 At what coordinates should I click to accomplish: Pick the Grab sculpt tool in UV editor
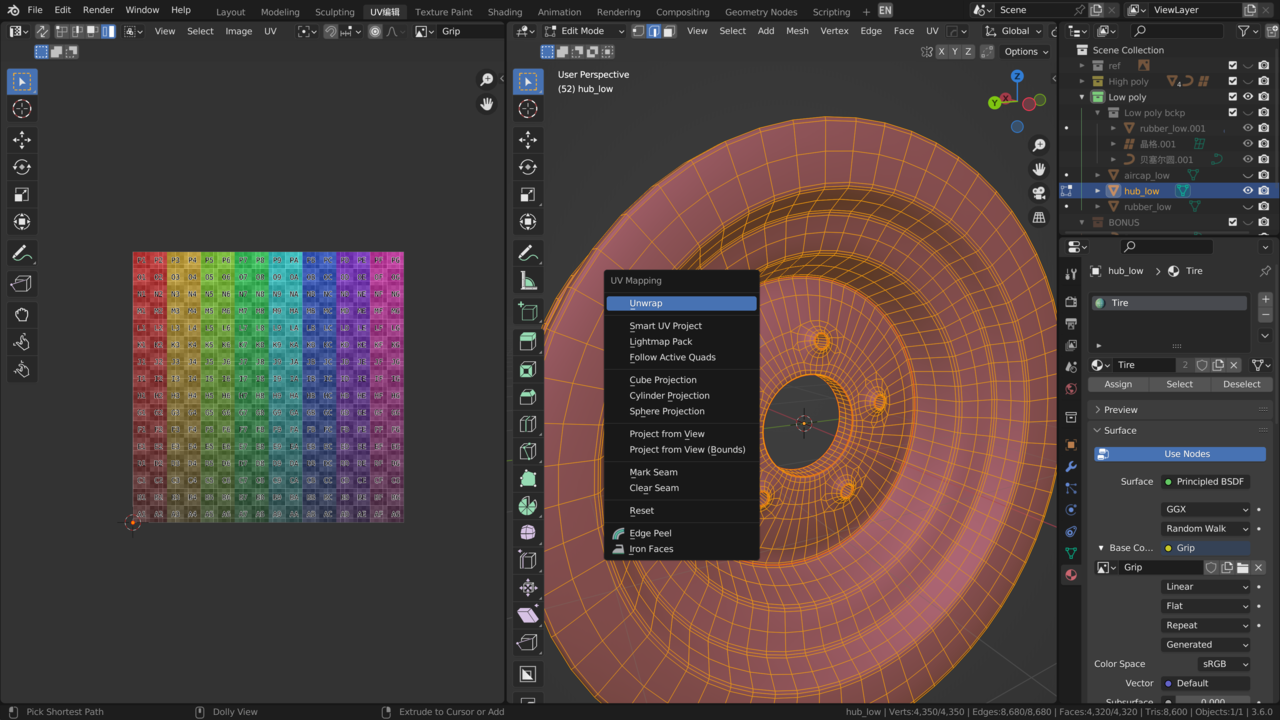[x=22, y=314]
